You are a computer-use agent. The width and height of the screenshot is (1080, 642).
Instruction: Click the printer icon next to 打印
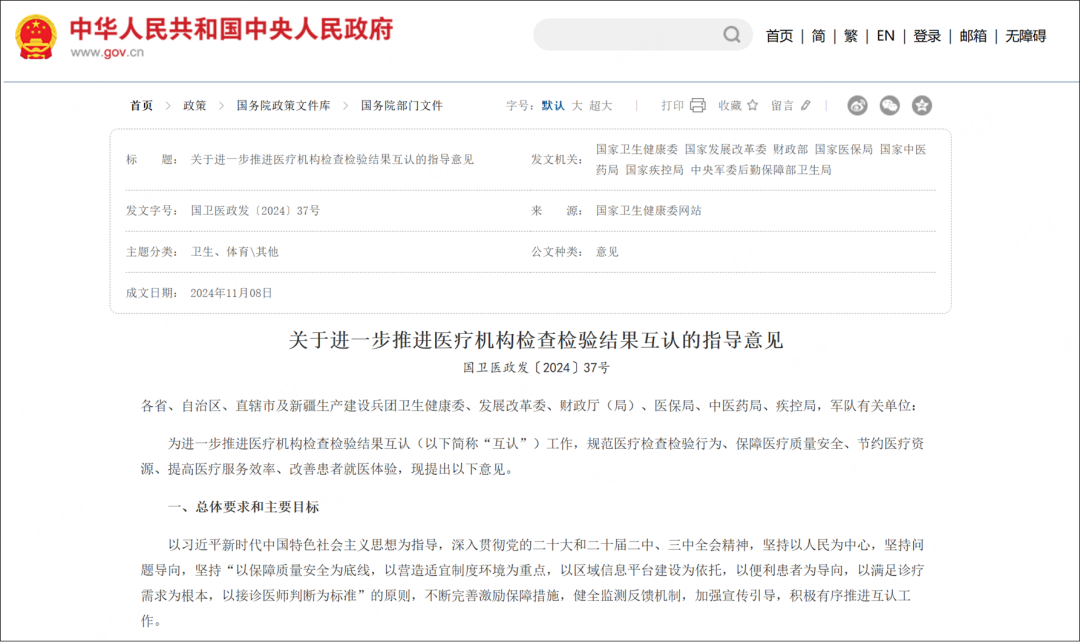tap(698, 105)
